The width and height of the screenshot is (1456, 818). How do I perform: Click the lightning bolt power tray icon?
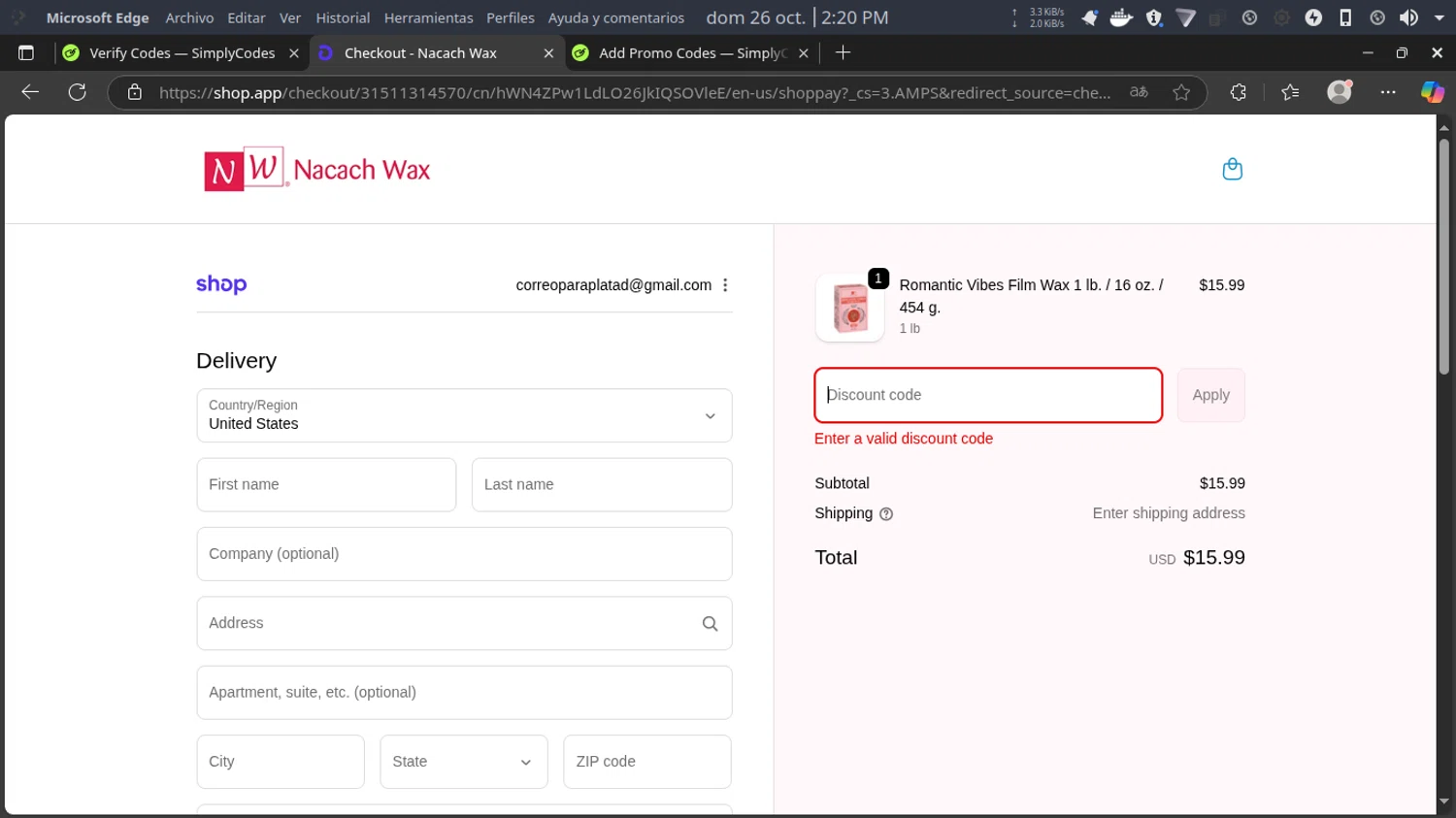(x=1313, y=17)
